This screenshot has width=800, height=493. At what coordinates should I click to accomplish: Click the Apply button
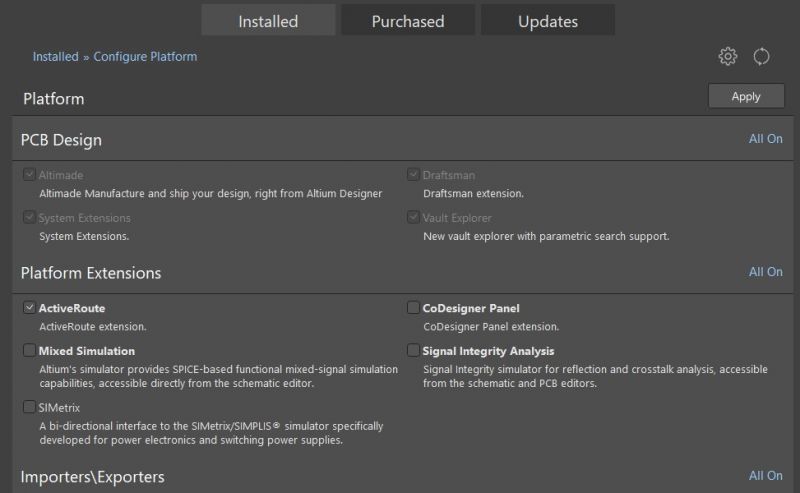point(746,96)
